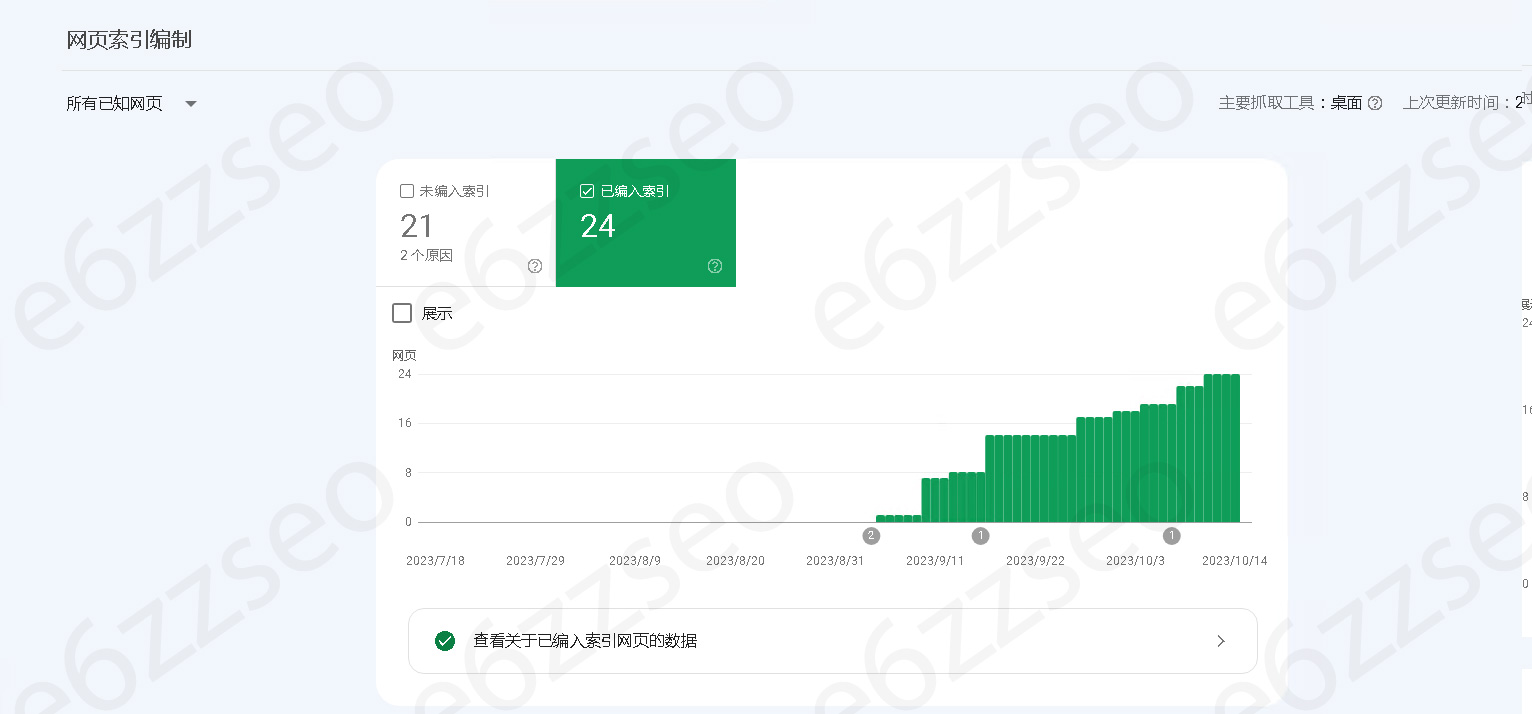Click annotation marker 1 near 2023/10/3
The width and height of the screenshot is (1532, 714).
click(1172, 536)
